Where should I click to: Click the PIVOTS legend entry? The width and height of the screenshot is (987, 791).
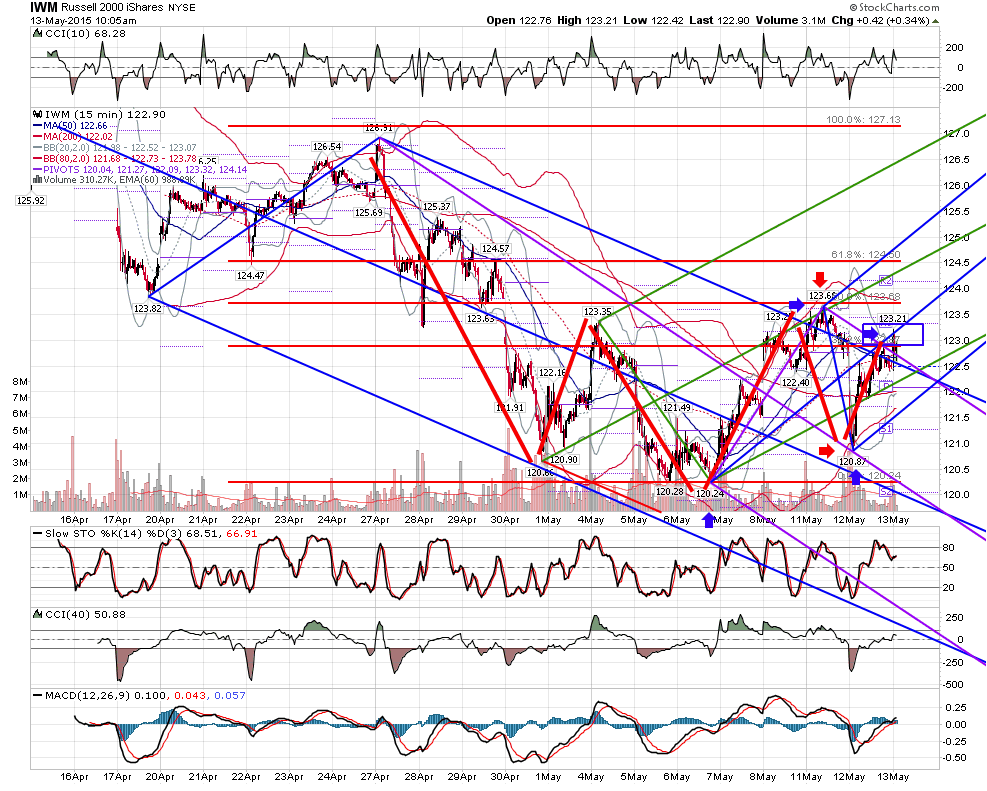click(145, 169)
